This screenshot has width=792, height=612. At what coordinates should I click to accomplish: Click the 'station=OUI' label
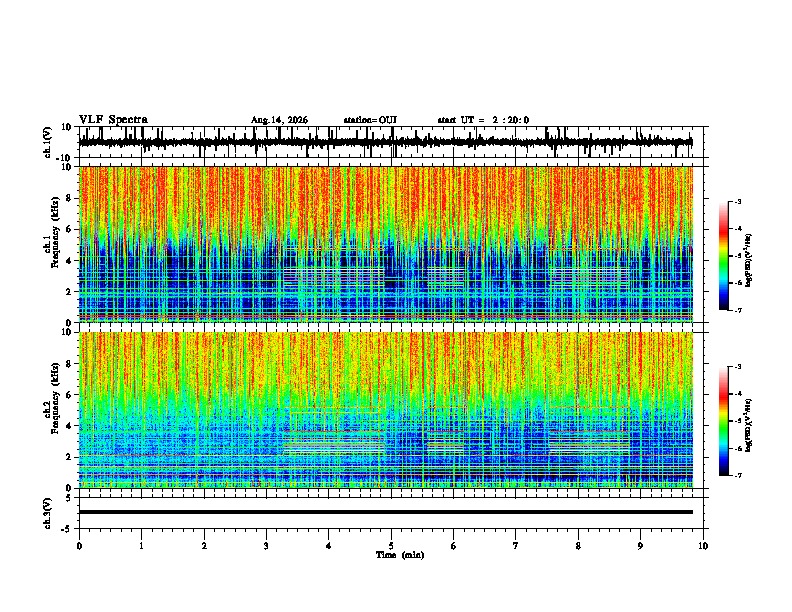point(370,120)
